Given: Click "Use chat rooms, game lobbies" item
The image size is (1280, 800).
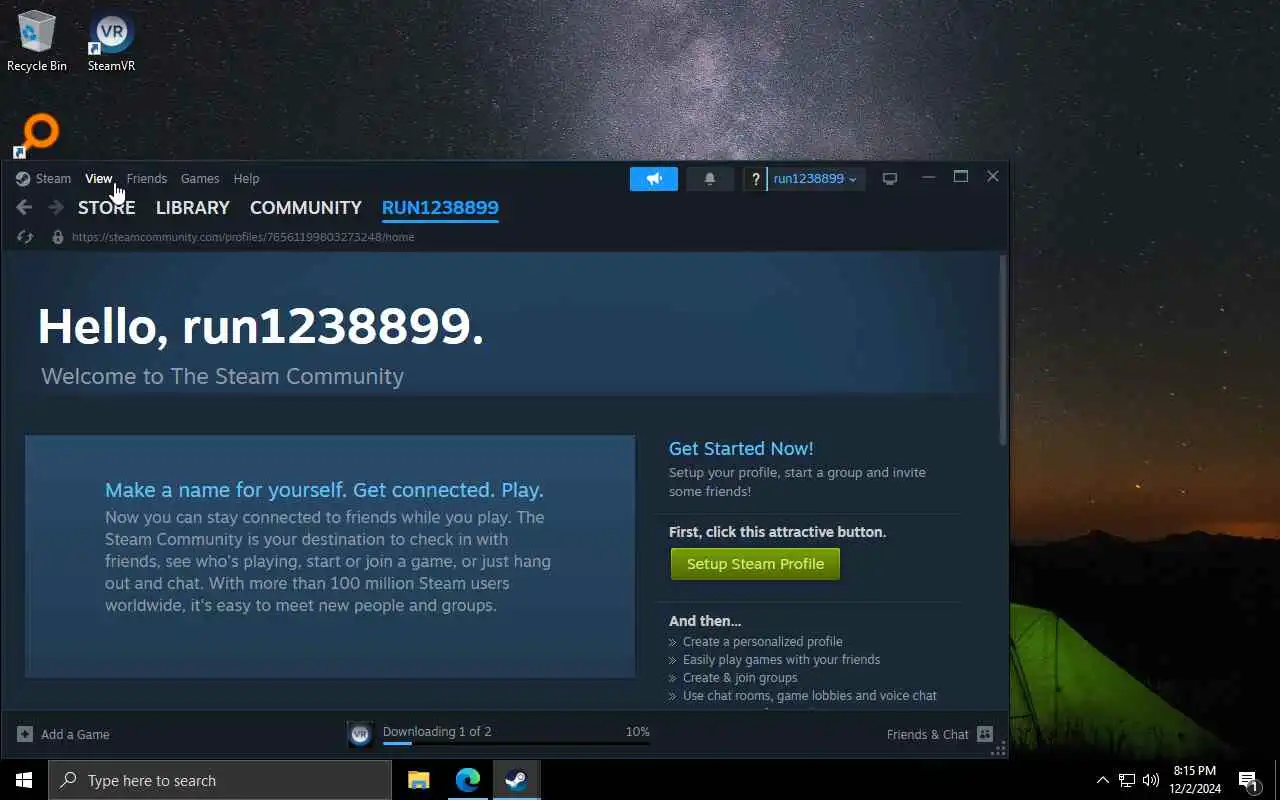Looking at the screenshot, I should 810,696.
